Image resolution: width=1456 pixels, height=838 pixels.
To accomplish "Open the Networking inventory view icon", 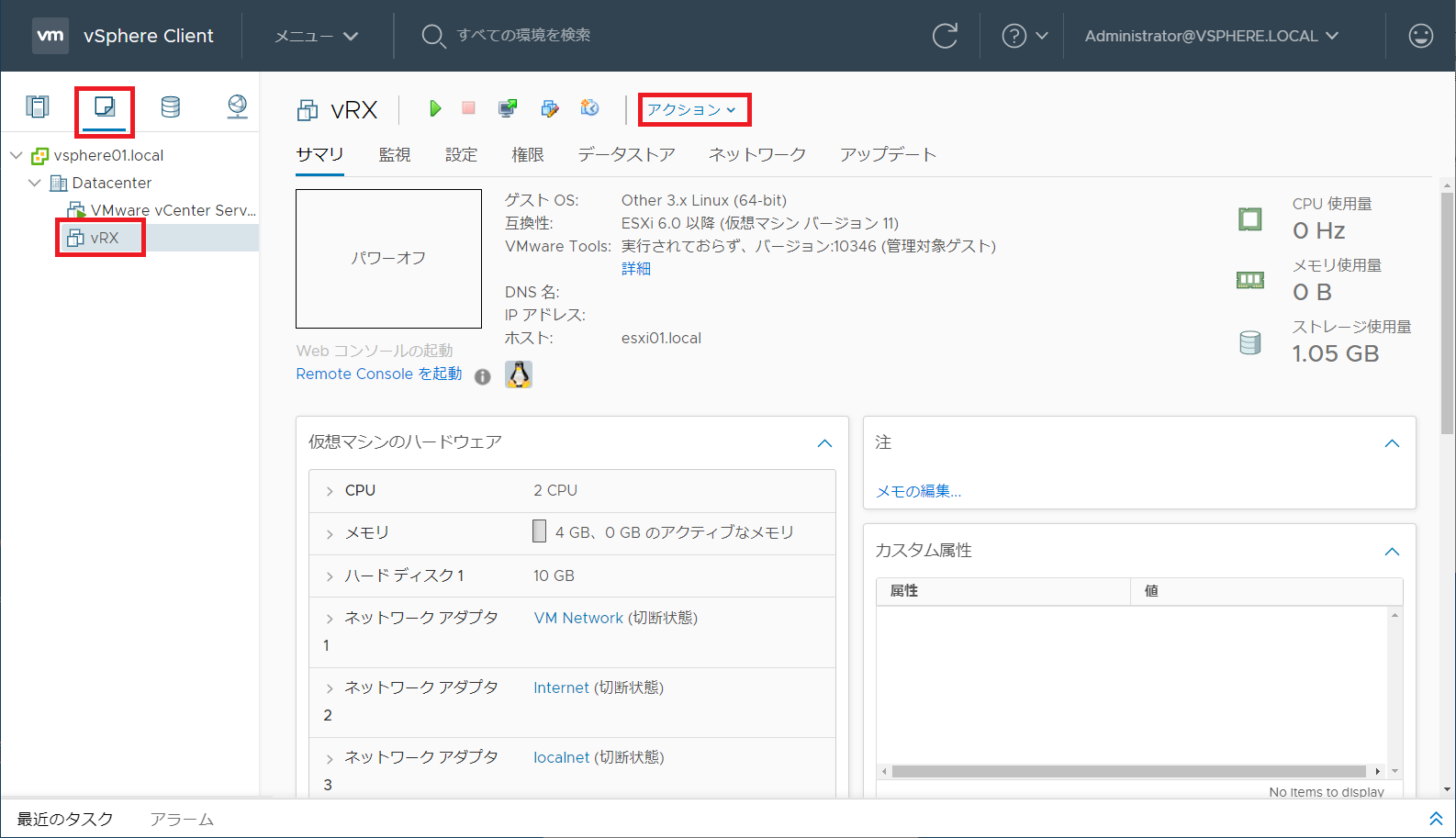I will pyautogui.click(x=237, y=107).
